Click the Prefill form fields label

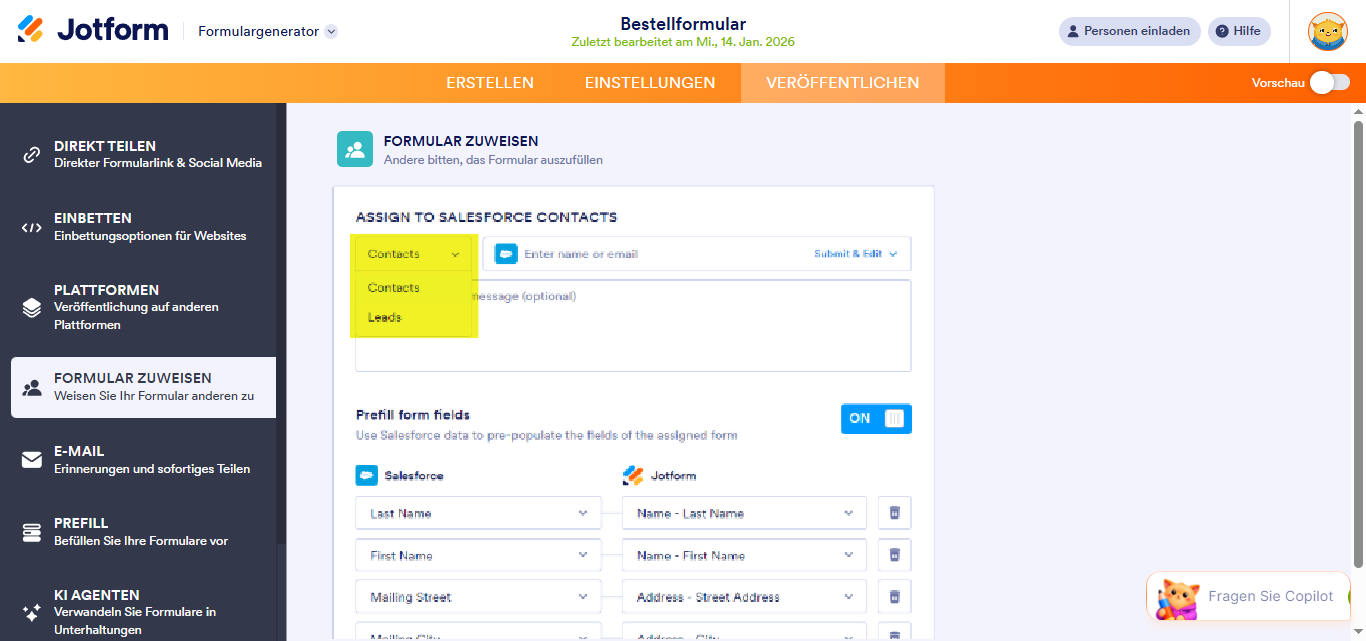[413, 415]
